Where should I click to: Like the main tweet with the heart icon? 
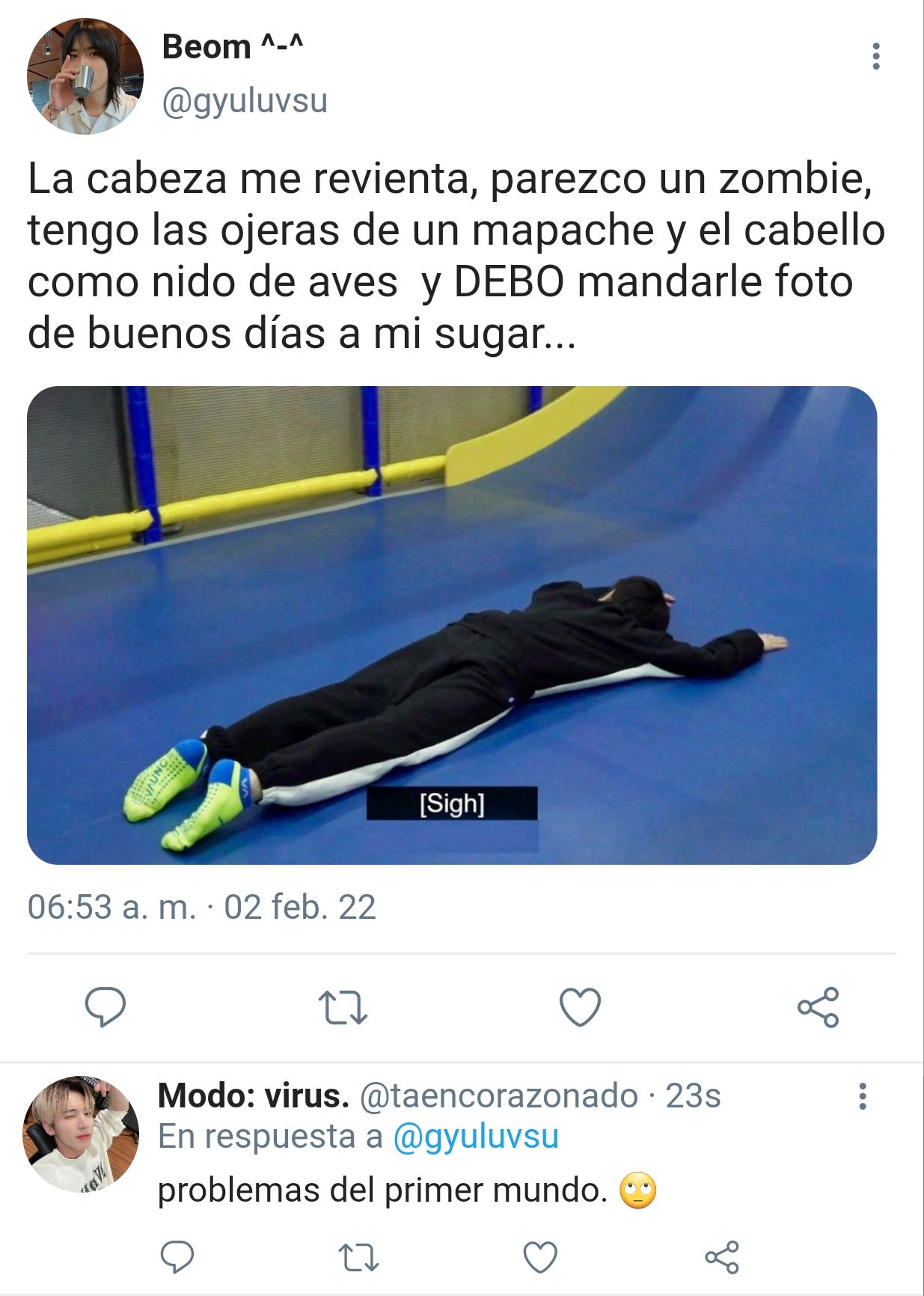[x=580, y=1006]
